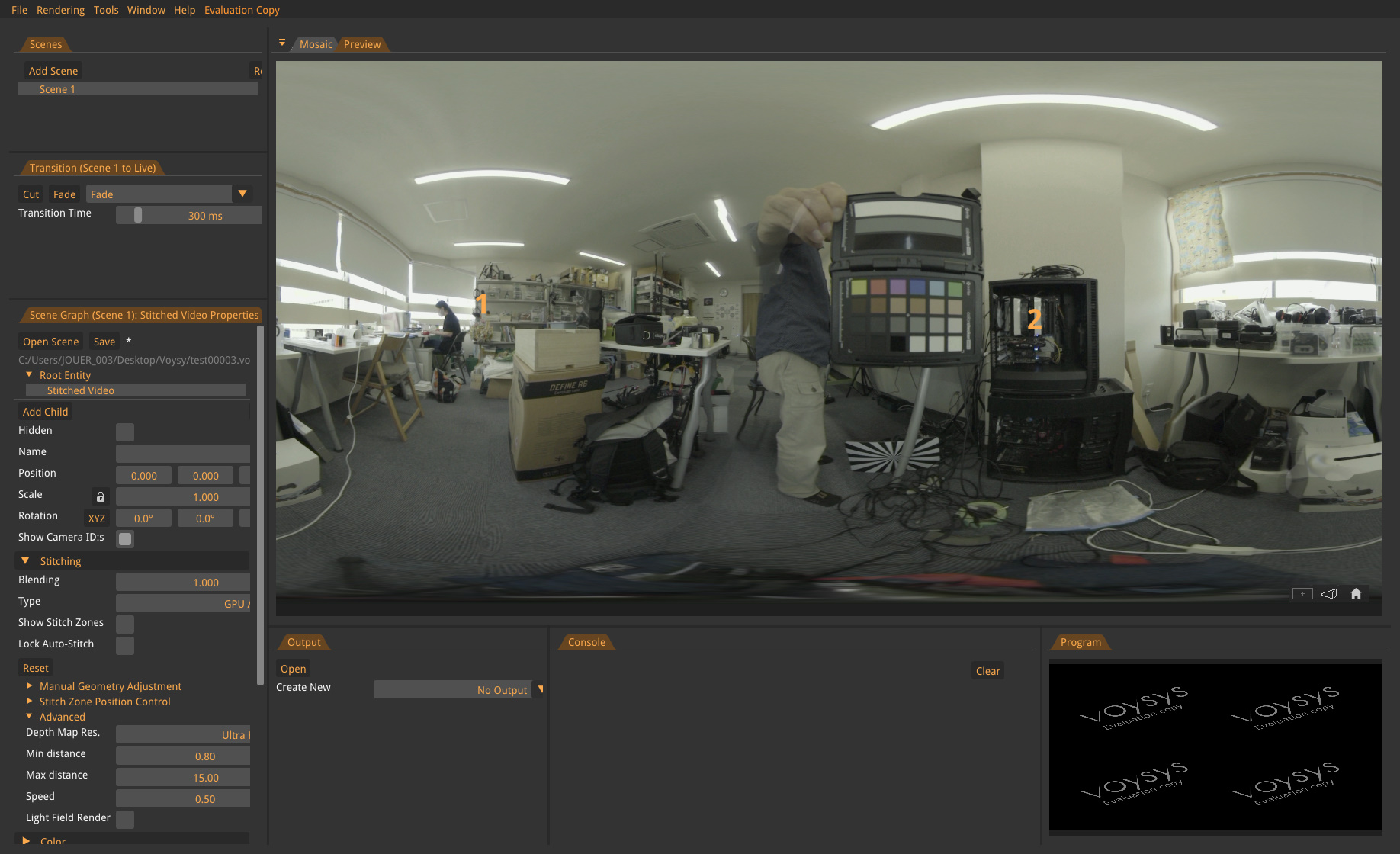Toggle the lock icon next to Scale
The image size is (1400, 854).
(100, 496)
